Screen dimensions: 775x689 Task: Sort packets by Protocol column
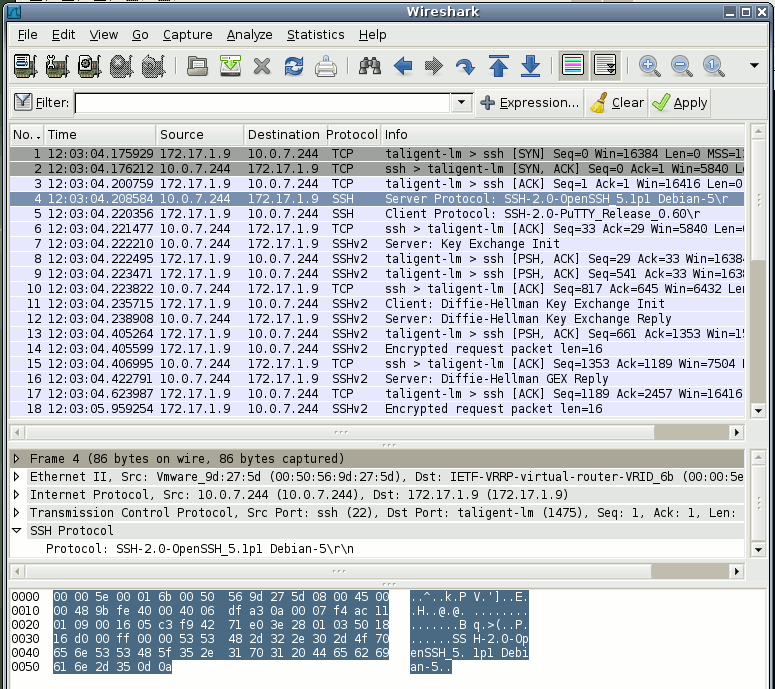click(352, 134)
